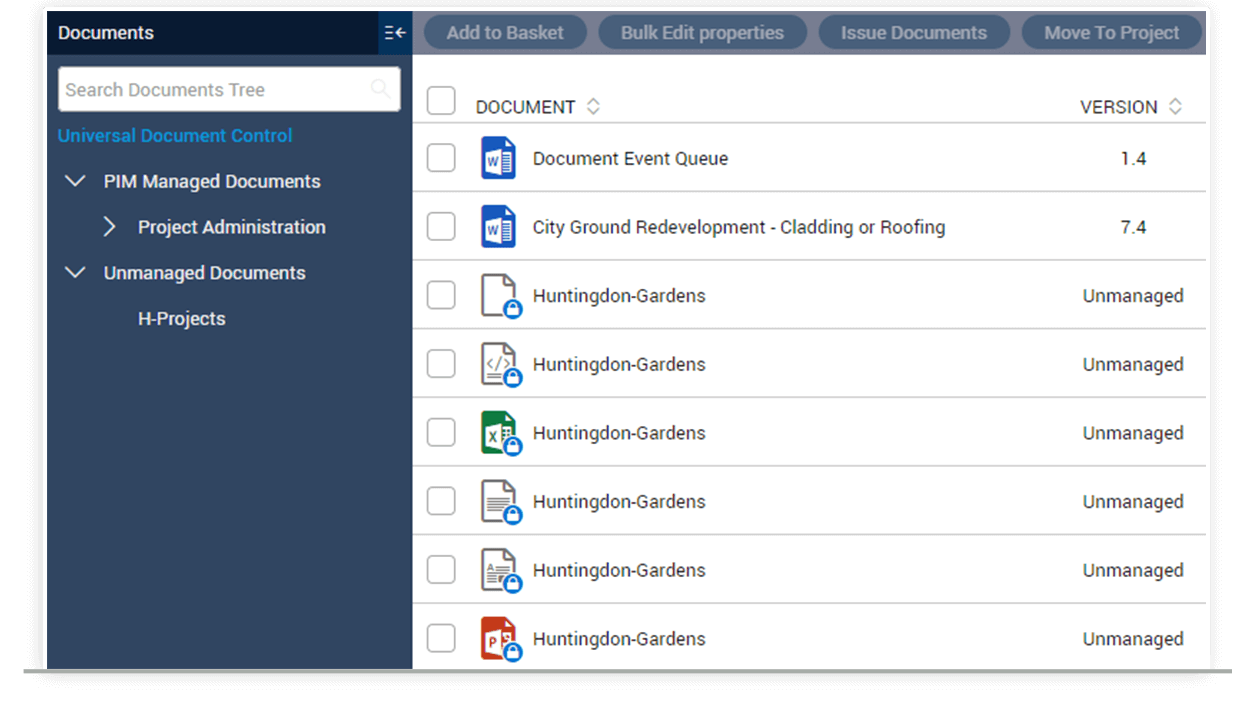Tick the select-all documents checkbox in header
The image size is (1251, 704).
[441, 102]
